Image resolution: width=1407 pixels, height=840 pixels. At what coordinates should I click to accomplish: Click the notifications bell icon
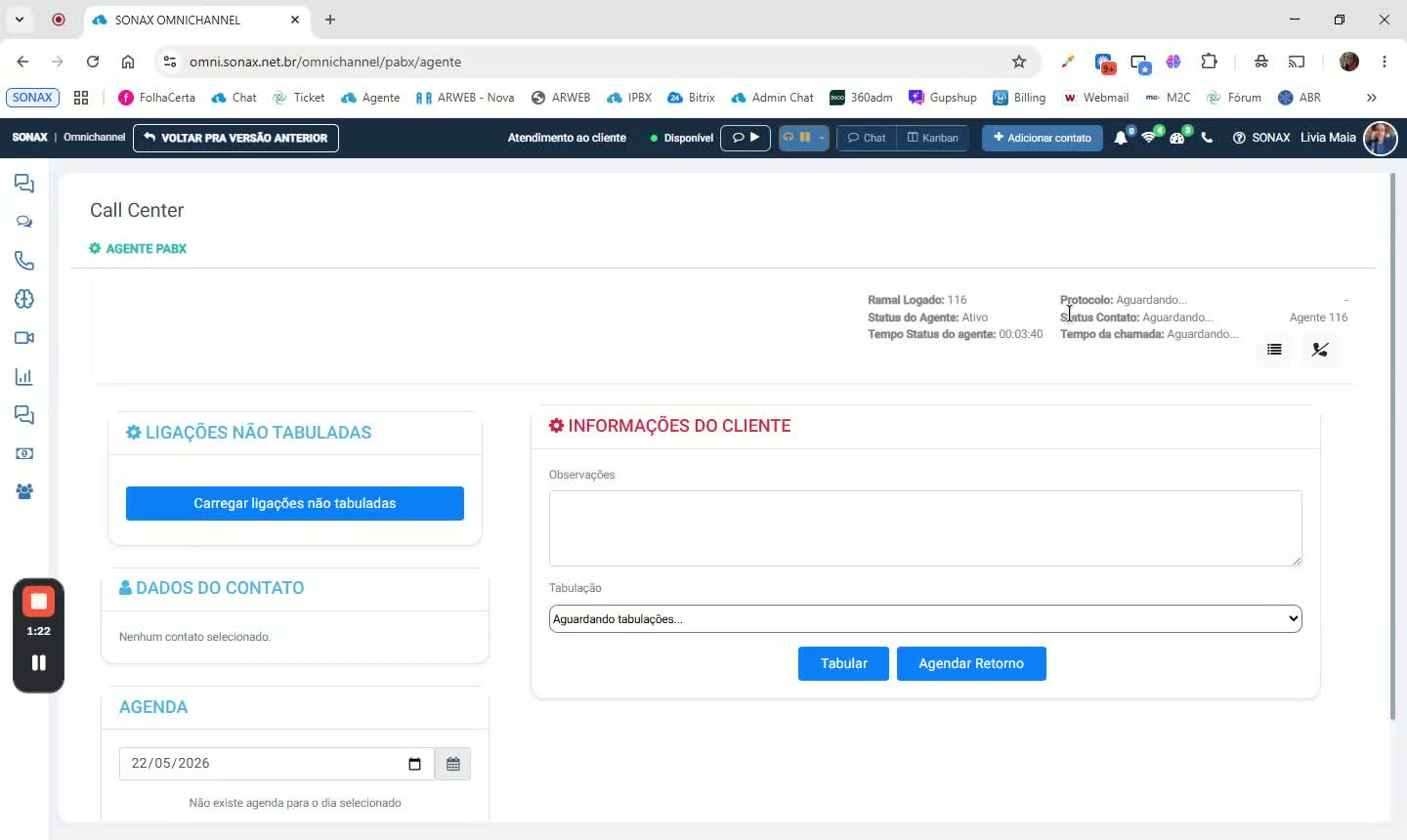(1121, 138)
